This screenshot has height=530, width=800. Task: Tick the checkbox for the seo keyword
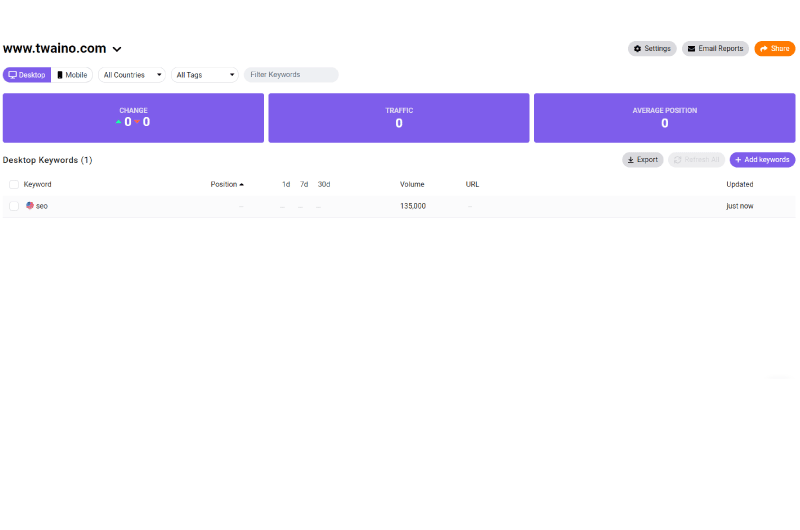14,206
